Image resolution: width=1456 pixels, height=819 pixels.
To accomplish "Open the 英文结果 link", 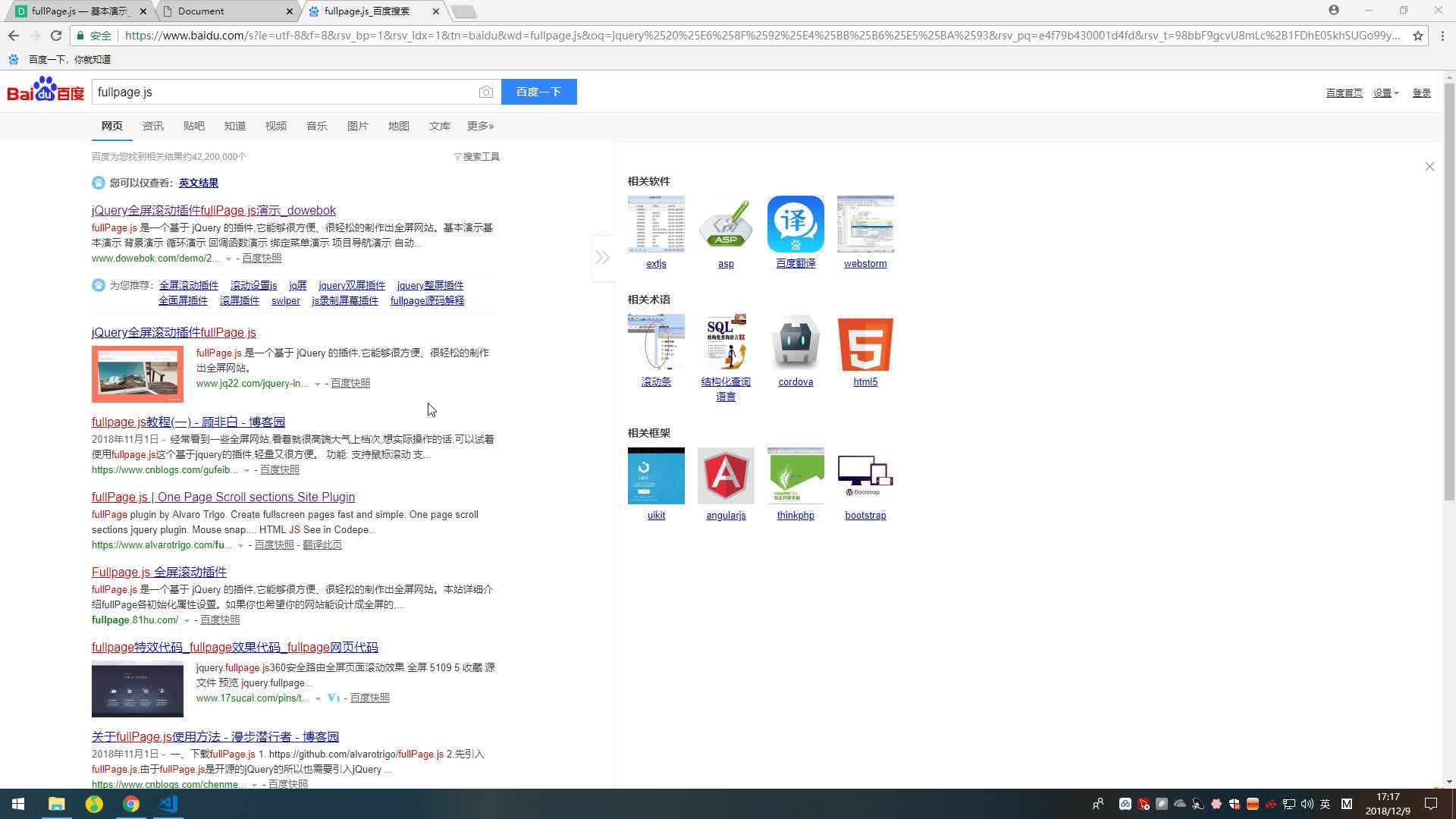I will click(198, 183).
